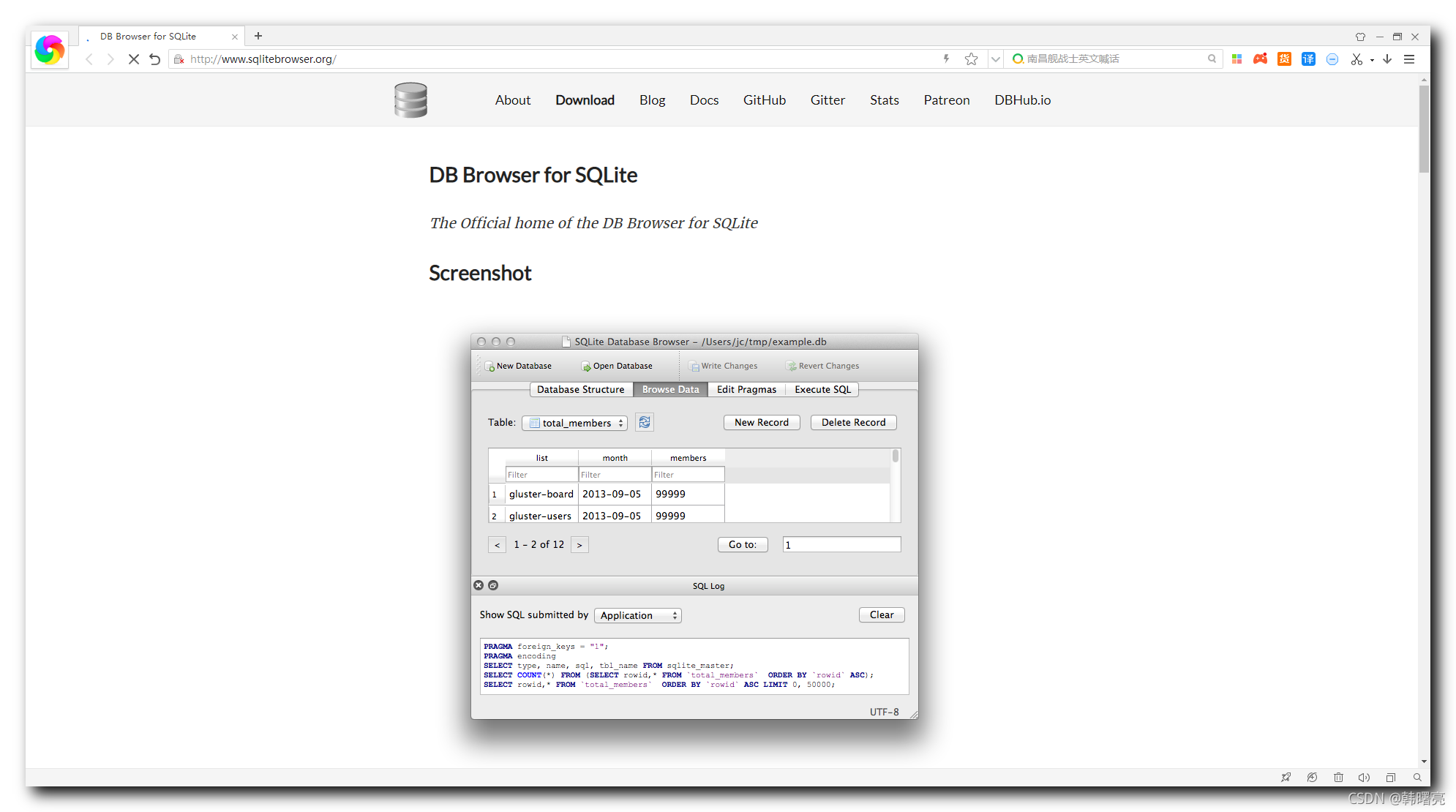Open the orange shopping extension icon
This screenshot has height=812, width=1456.
[x=1284, y=59]
